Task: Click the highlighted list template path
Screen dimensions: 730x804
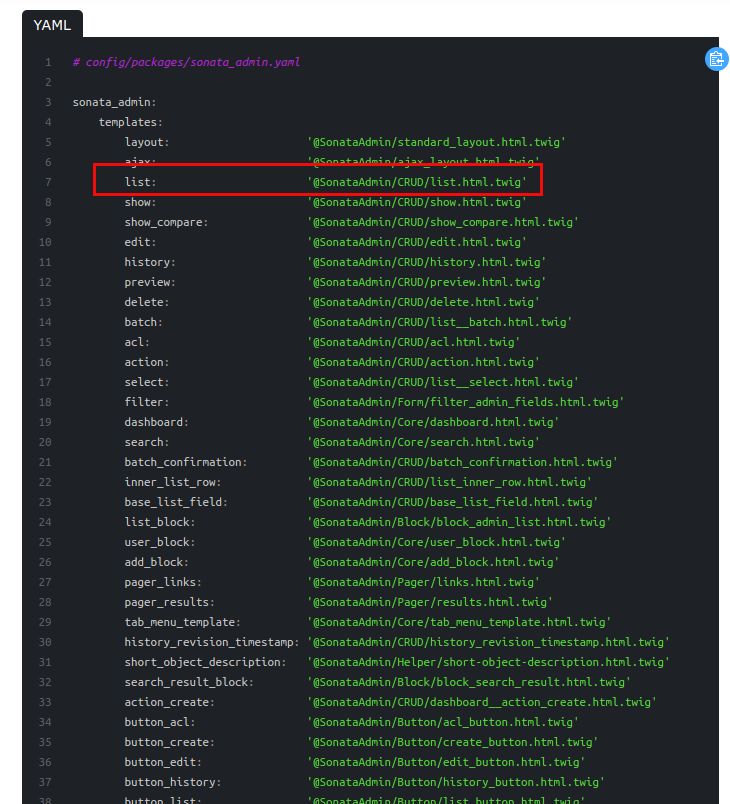Action: tap(418, 182)
